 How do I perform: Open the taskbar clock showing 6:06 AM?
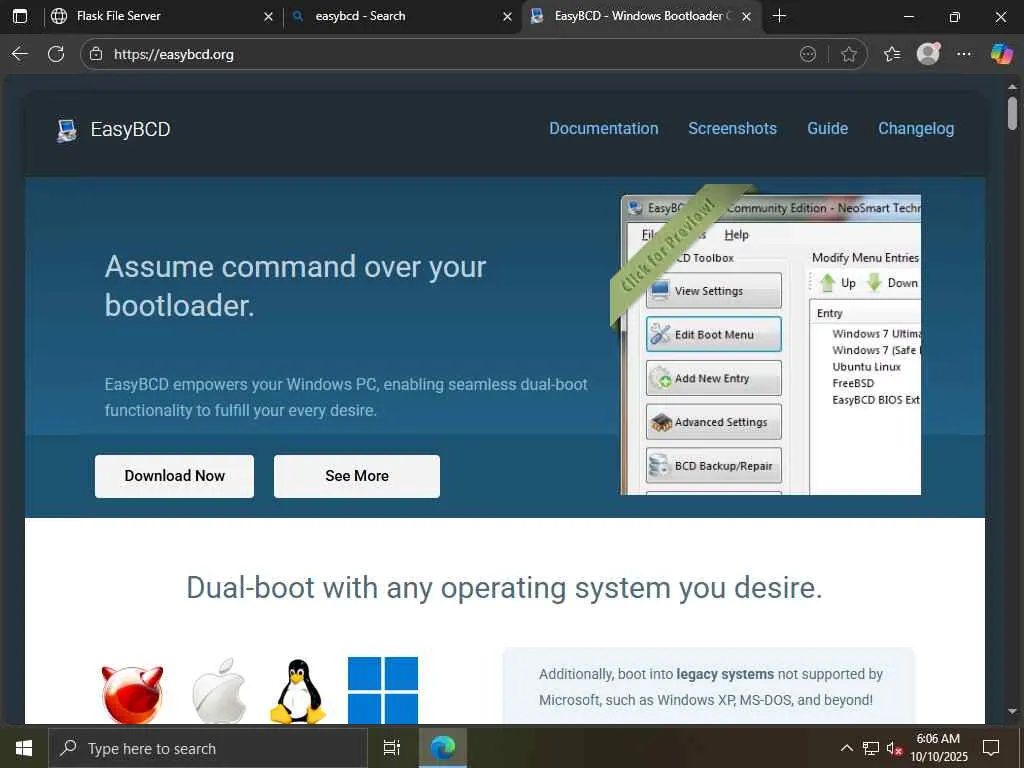coord(939,748)
